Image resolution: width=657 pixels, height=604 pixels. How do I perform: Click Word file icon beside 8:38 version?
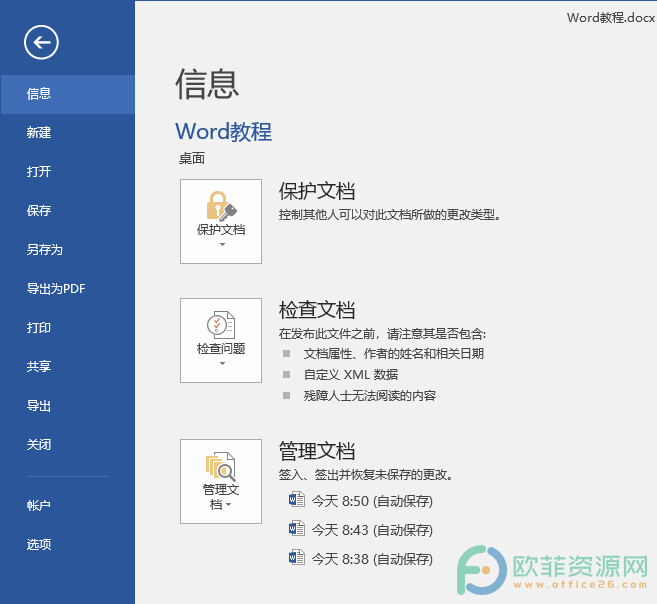pyautogui.click(x=297, y=557)
